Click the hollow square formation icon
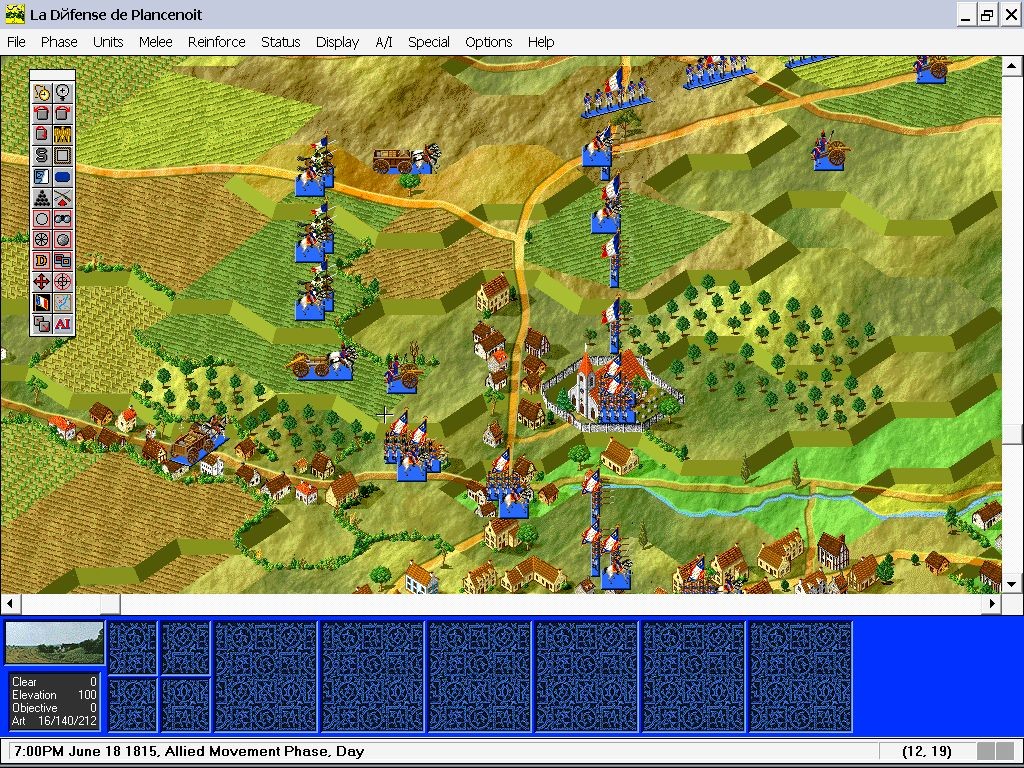 click(x=63, y=155)
